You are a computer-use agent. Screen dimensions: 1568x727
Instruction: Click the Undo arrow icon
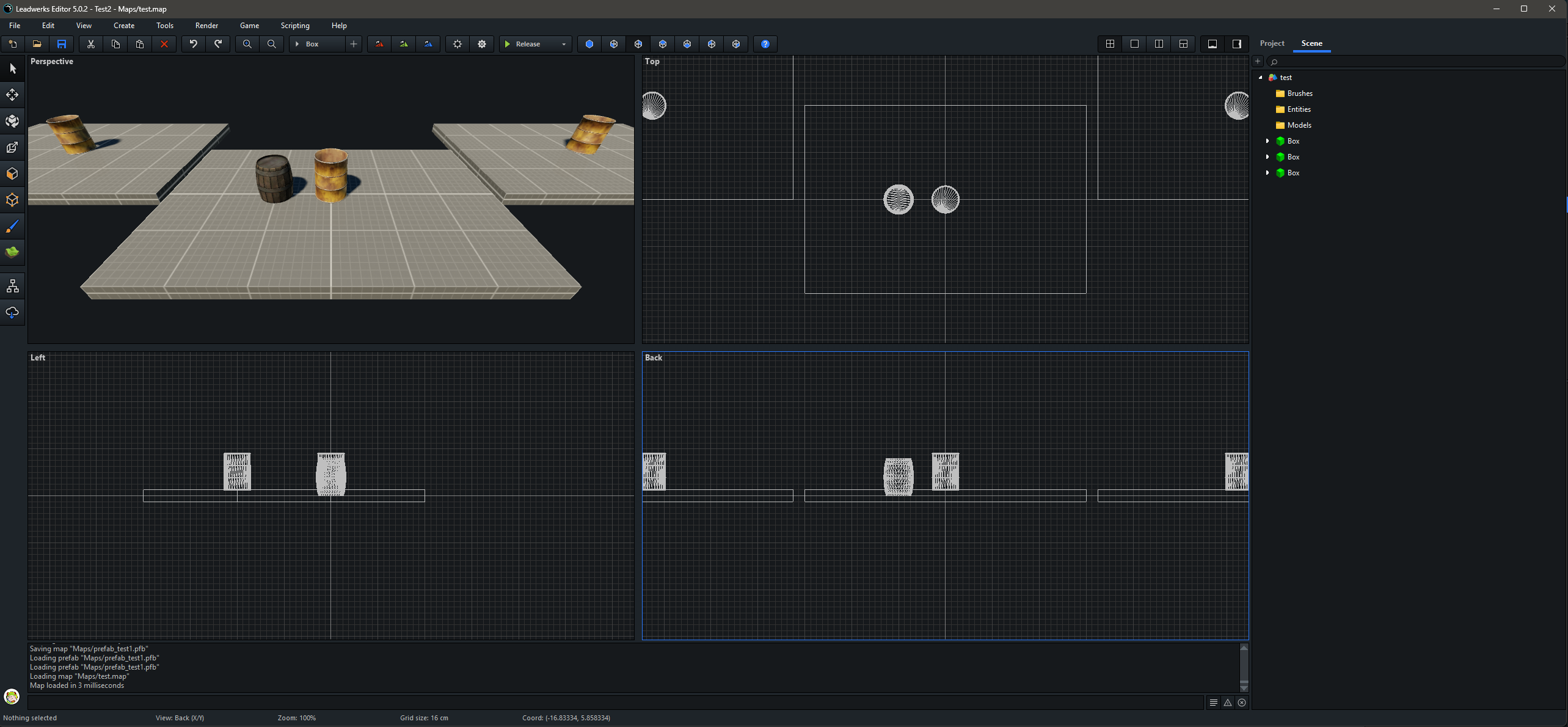pyautogui.click(x=193, y=44)
